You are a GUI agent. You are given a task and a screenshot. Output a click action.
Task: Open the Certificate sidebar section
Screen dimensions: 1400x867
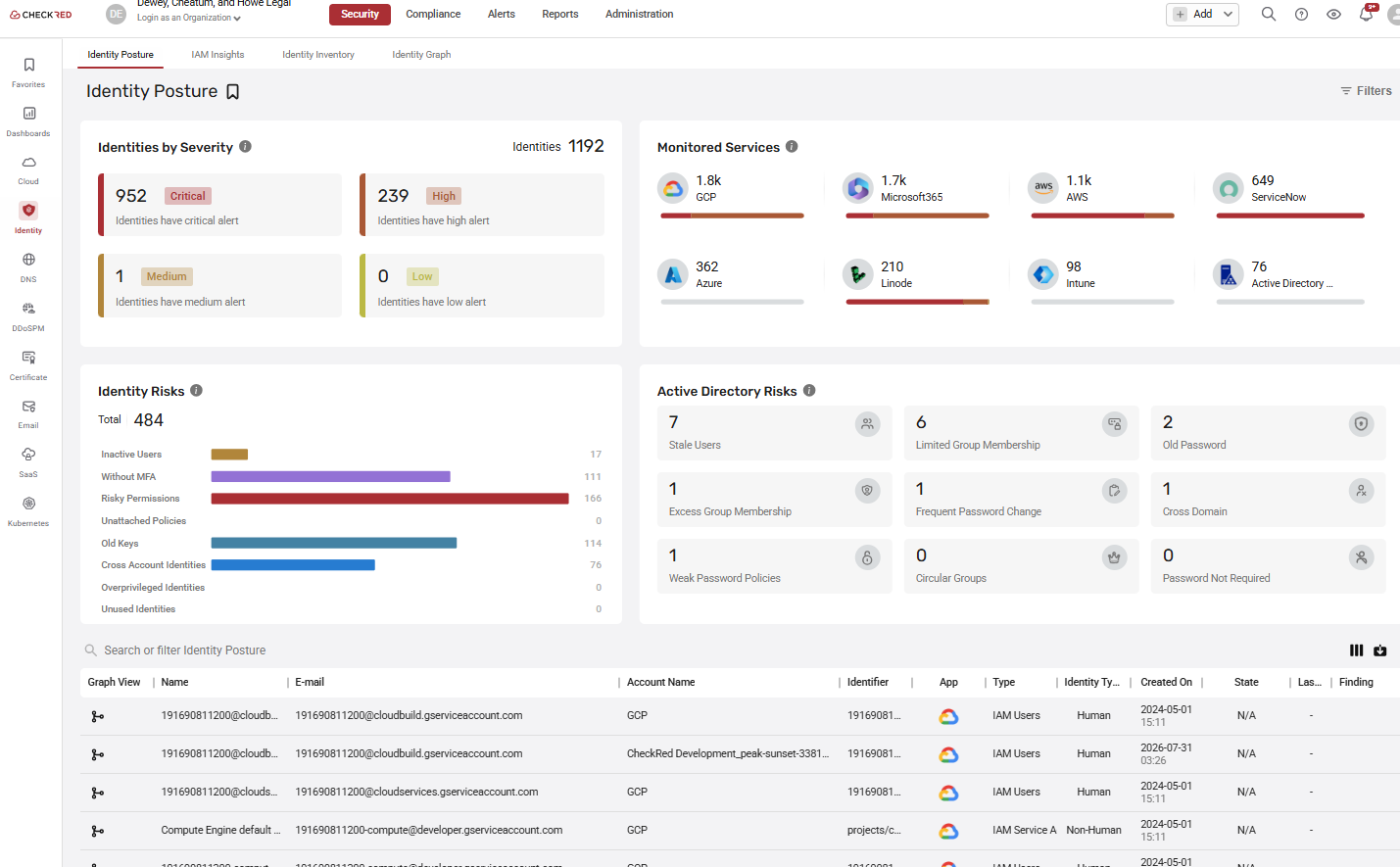click(x=28, y=365)
